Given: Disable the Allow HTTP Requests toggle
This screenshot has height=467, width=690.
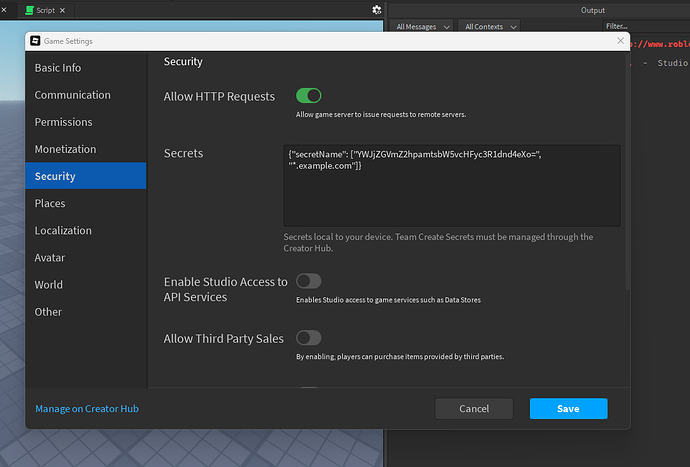Looking at the screenshot, I should coord(309,96).
